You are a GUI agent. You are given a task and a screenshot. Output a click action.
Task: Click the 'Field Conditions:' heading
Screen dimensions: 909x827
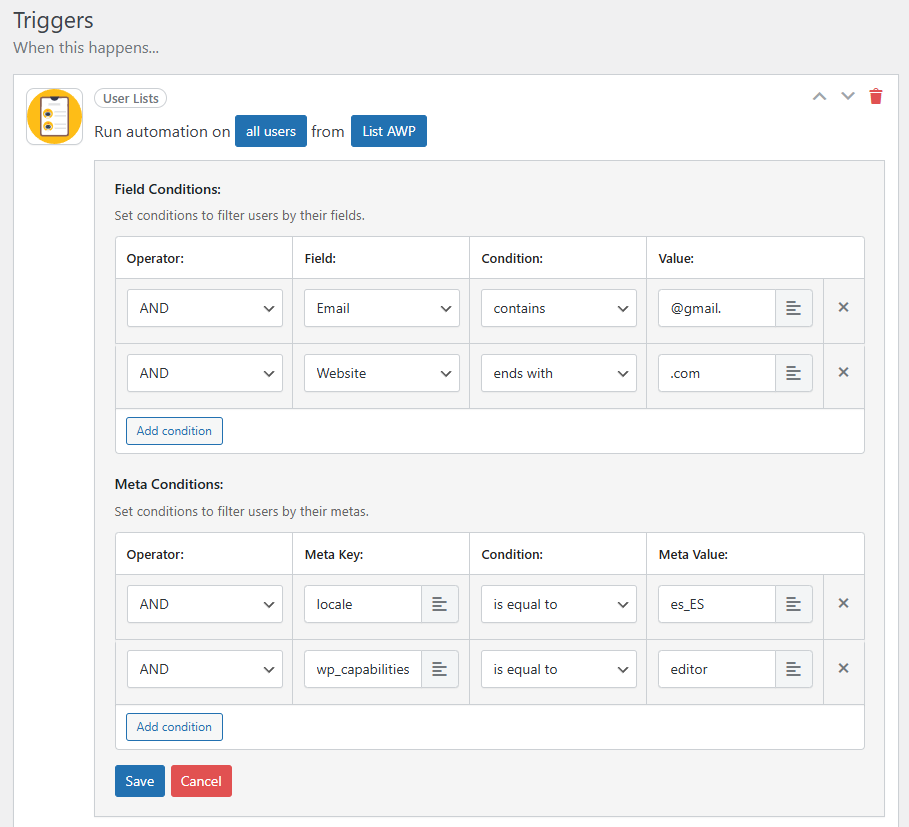pos(168,190)
